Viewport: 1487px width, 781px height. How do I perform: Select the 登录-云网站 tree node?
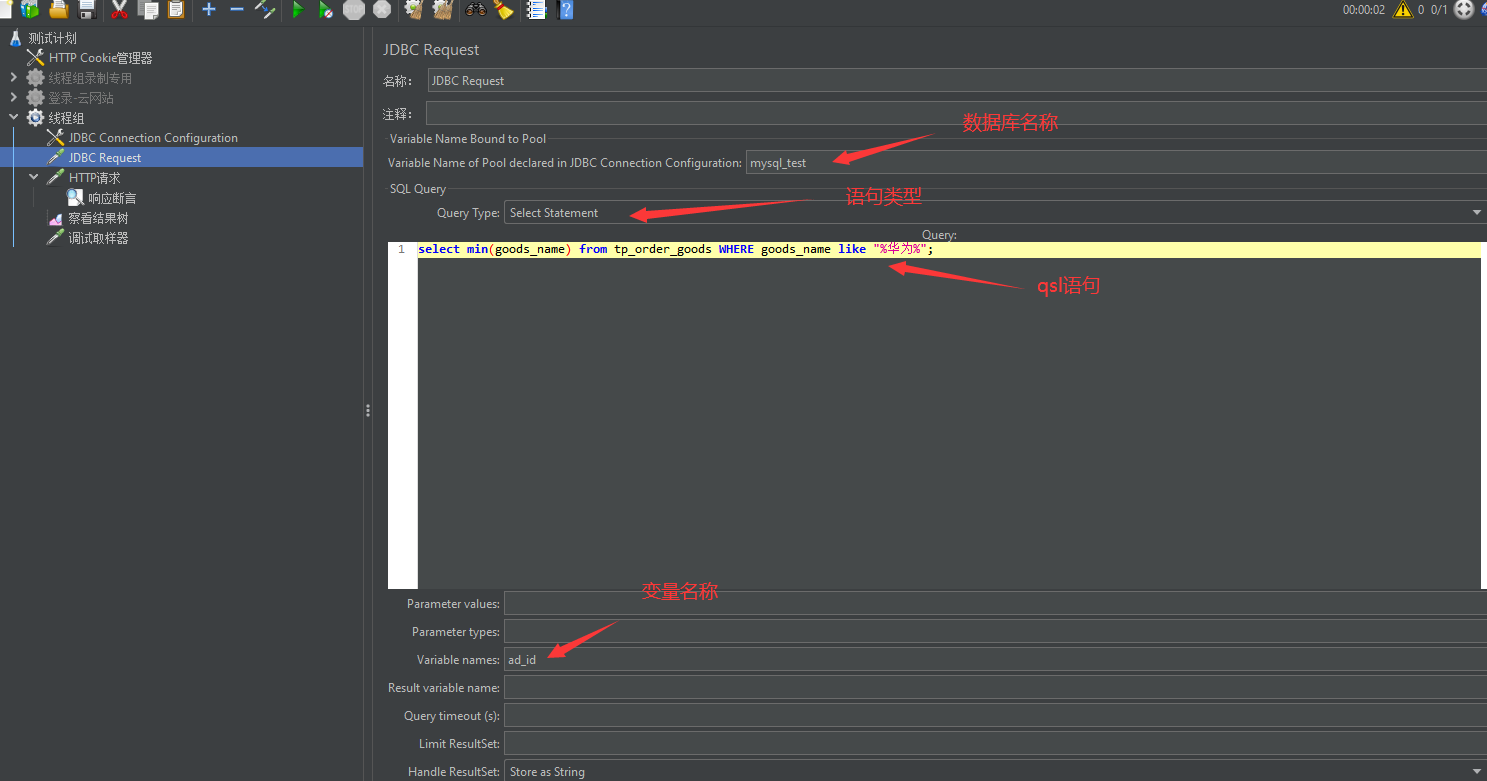pos(81,98)
